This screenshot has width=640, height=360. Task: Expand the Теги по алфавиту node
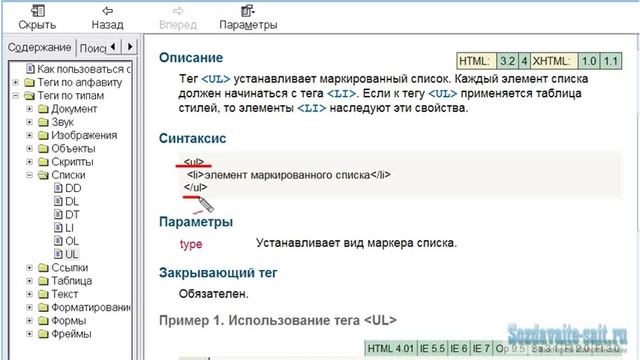tap(16, 82)
